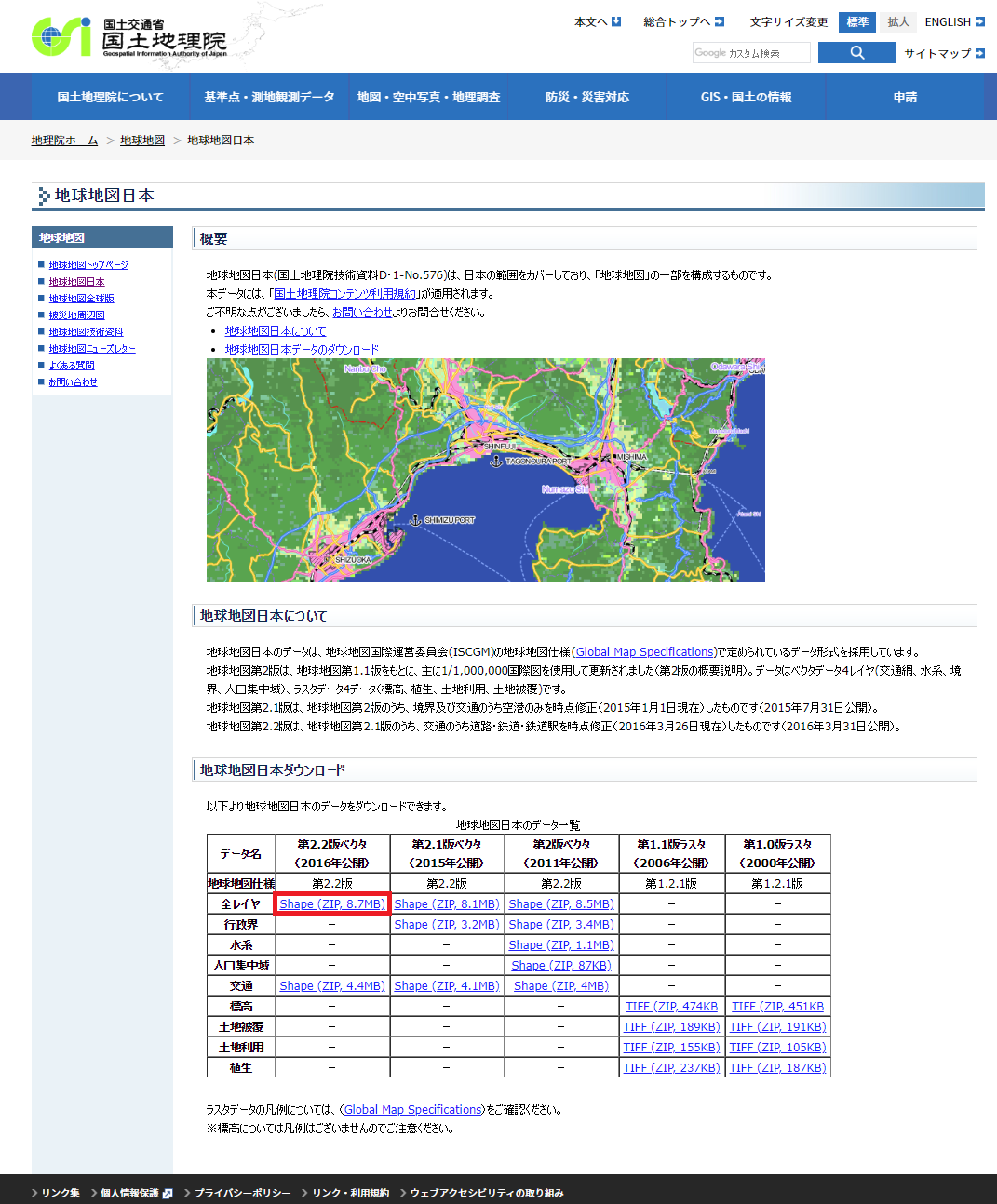Download 交通 Shape ZIP 4.1MB
Viewport: 997px width, 1204px height.
coord(446,986)
